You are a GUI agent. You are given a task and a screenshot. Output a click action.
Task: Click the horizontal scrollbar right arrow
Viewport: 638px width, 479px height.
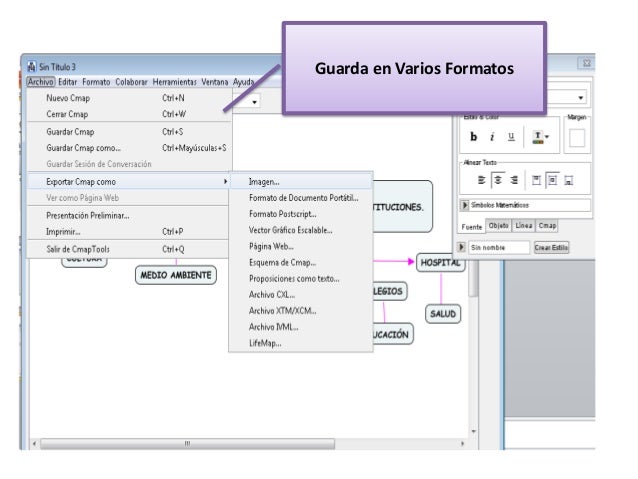463,444
